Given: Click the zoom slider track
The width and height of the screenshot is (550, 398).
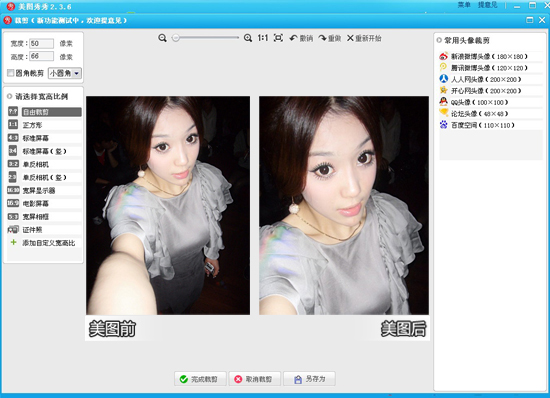Looking at the screenshot, I should pos(205,38).
